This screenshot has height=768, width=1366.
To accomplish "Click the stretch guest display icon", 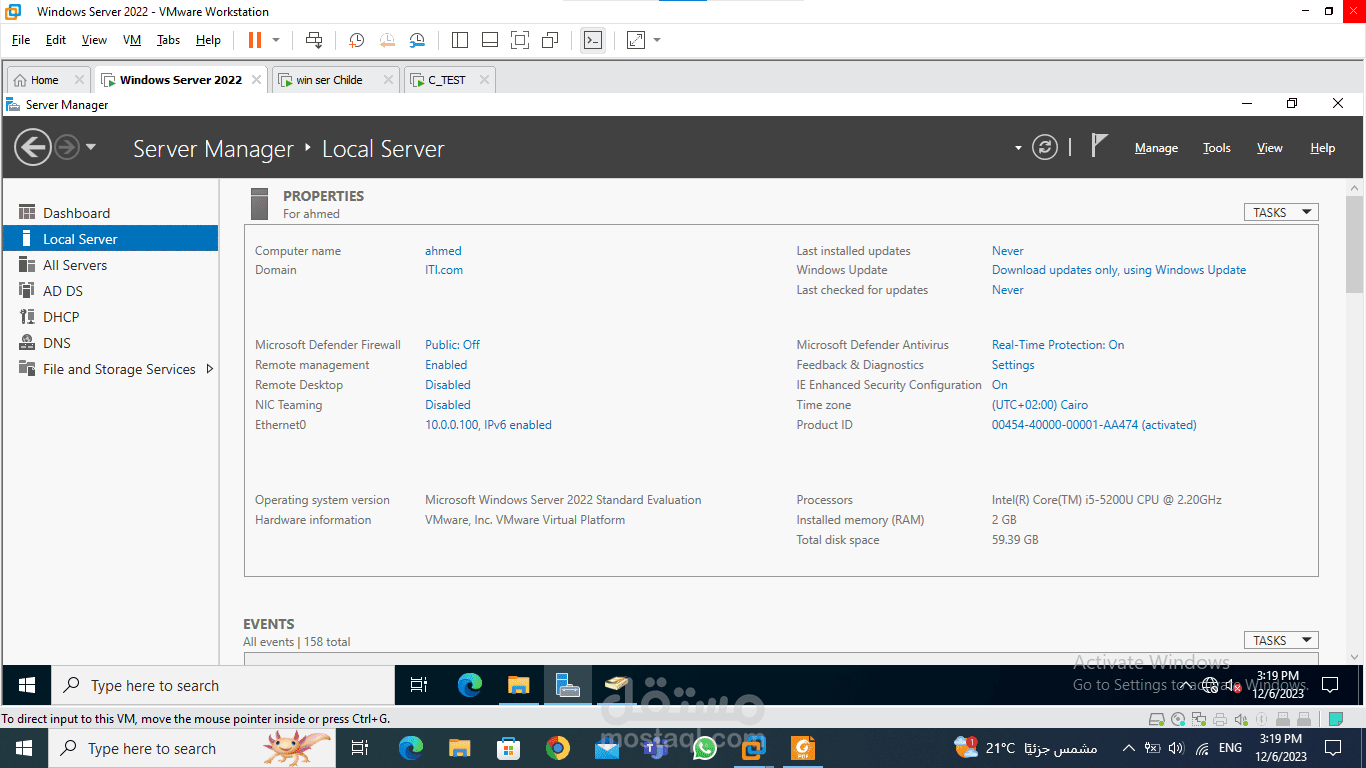I will [636, 40].
